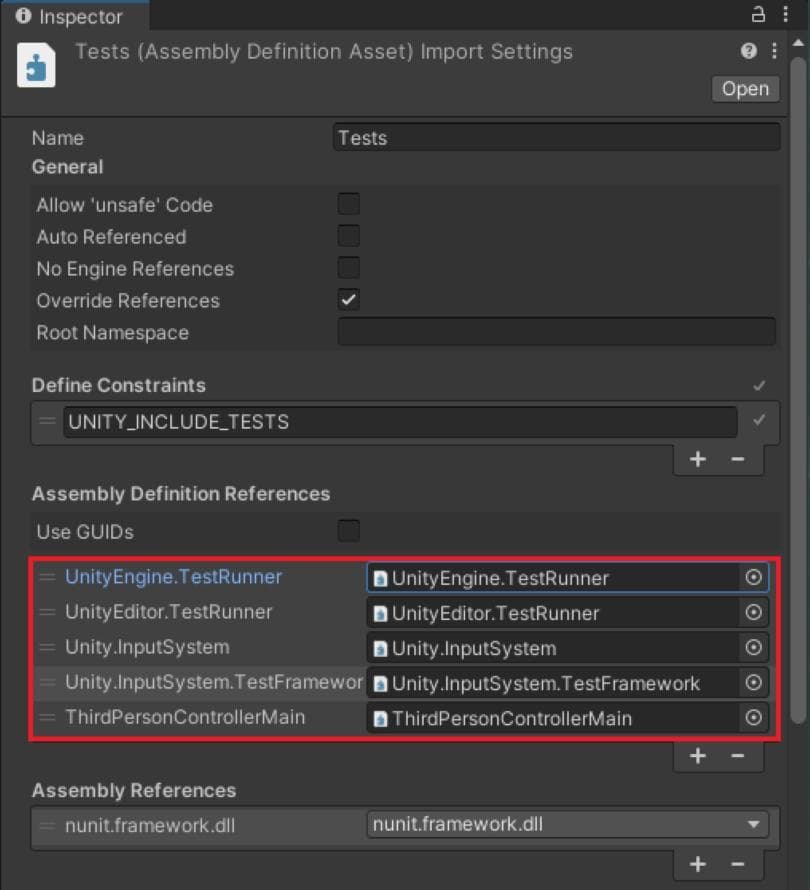Click the padlock icon to lock the Inspector

tap(760, 15)
